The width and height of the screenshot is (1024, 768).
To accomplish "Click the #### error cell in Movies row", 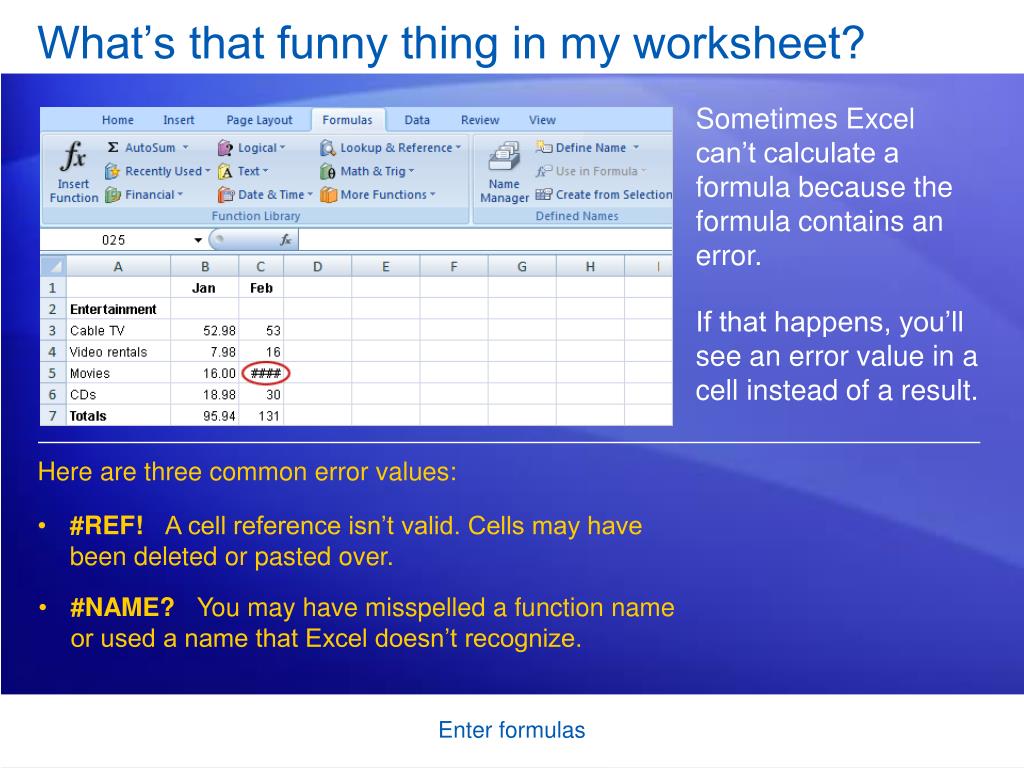I will [x=261, y=374].
